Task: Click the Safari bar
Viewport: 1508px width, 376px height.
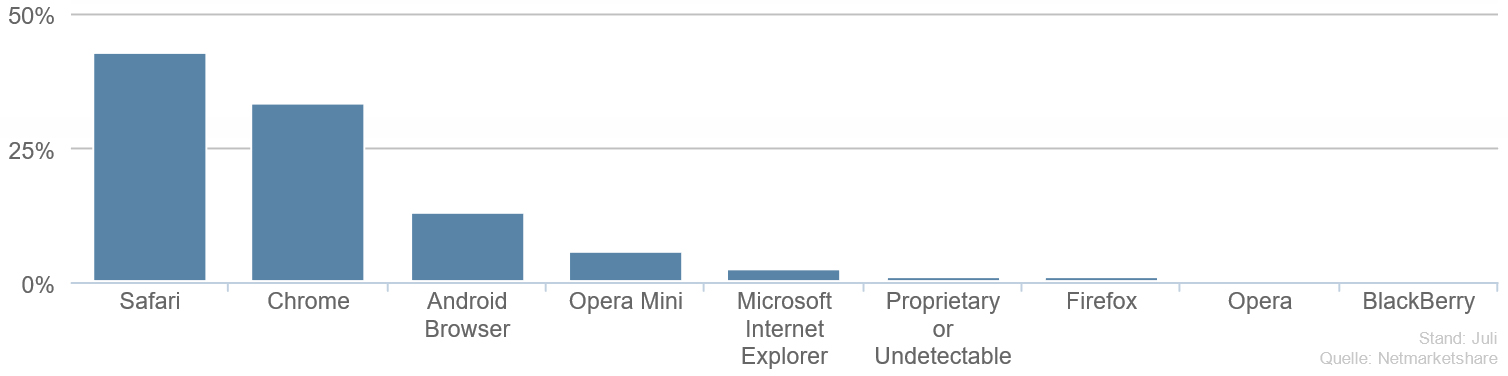Action: tap(150, 167)
